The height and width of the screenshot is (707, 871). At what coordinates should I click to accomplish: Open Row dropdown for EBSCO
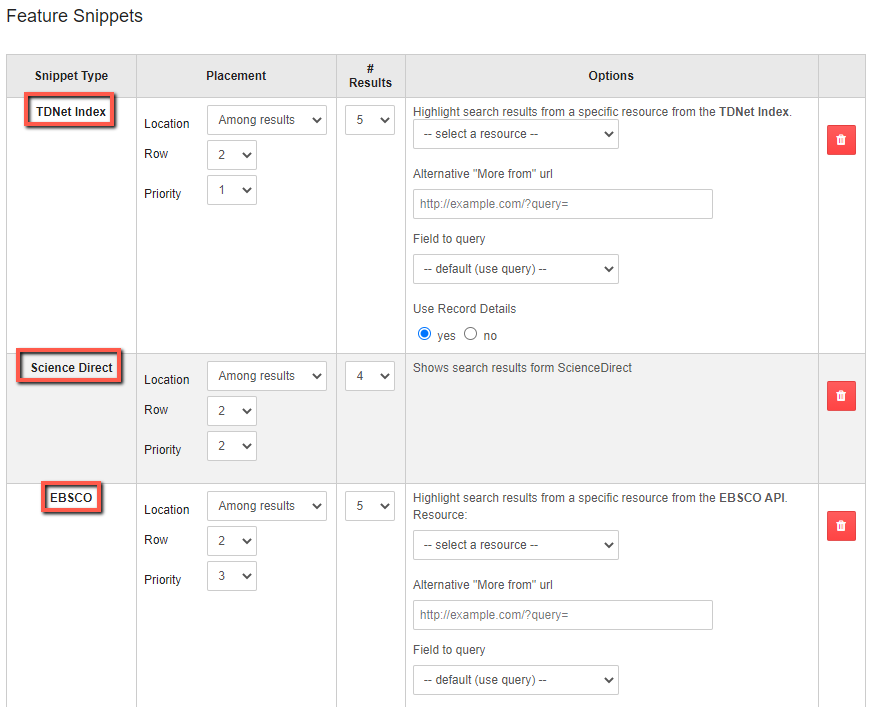(x=232, y=541)
